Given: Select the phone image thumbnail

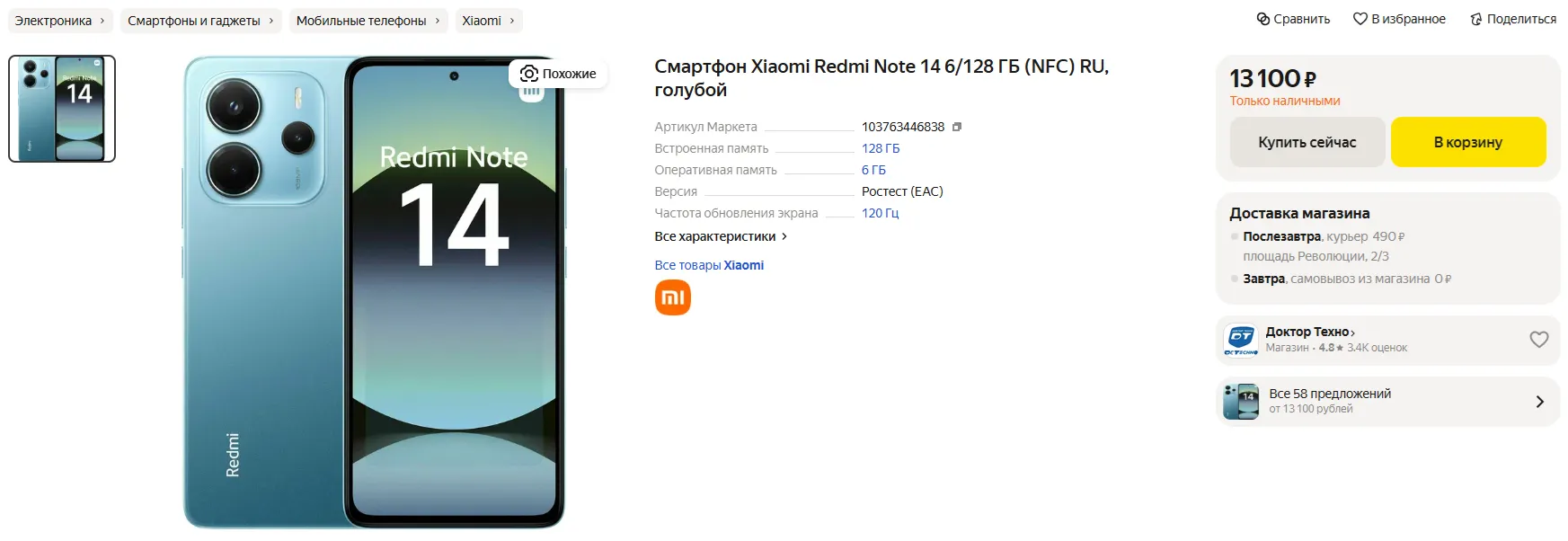Looking at the screenshot, I should [x=62, y=109].
